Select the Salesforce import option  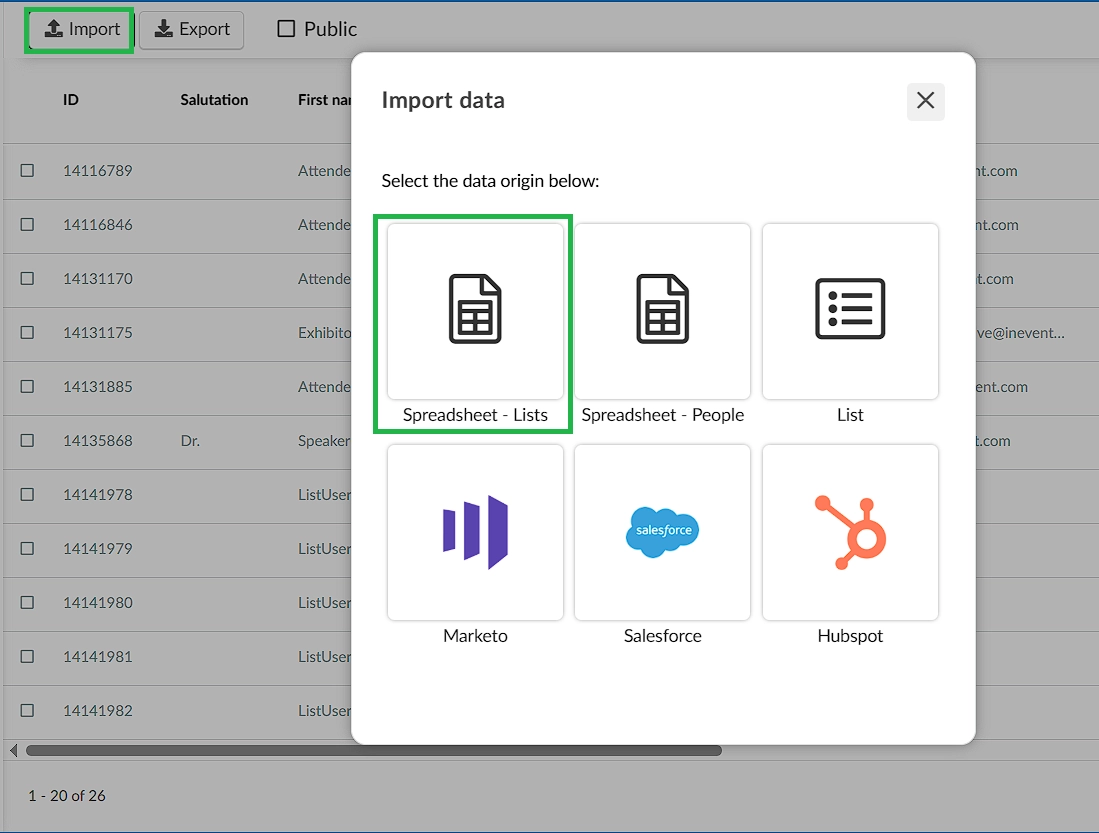coord(662,532)
